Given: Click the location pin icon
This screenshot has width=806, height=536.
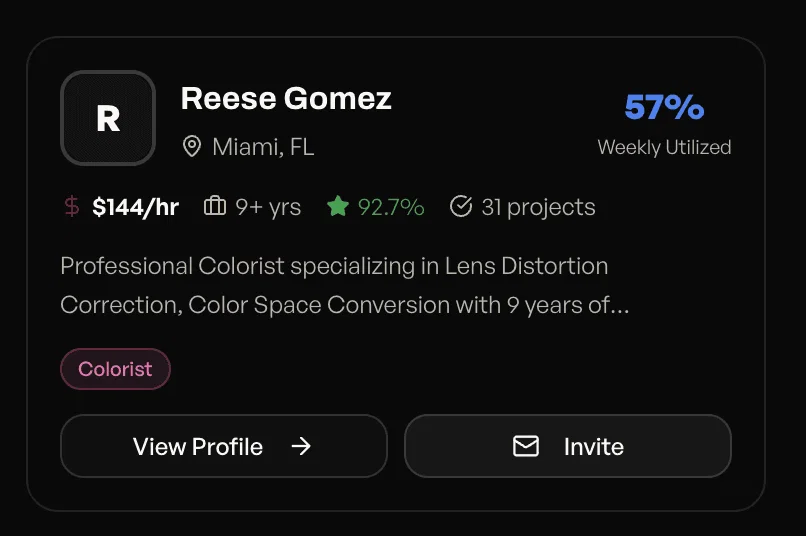Looking at the screenshot, I should (x=192, y=148).
